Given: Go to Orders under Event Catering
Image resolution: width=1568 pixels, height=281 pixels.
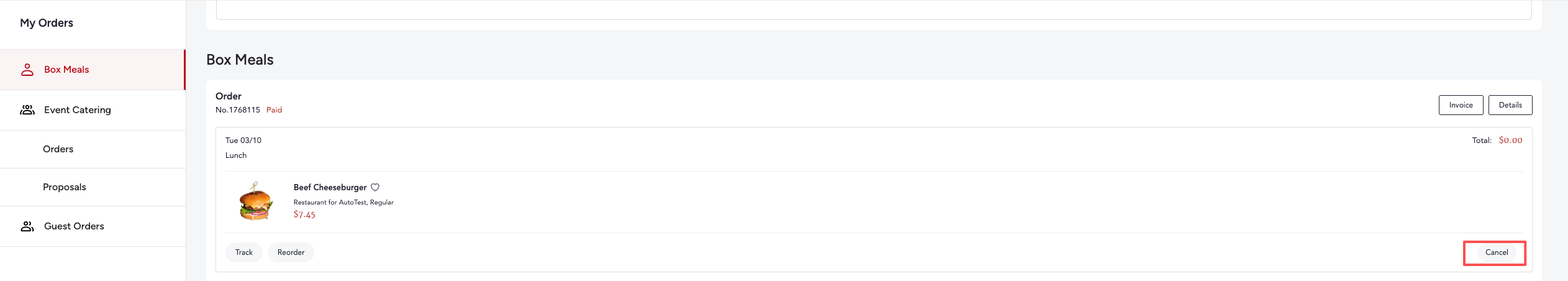Looking at the screenshot, I should (x=58, y=149).
